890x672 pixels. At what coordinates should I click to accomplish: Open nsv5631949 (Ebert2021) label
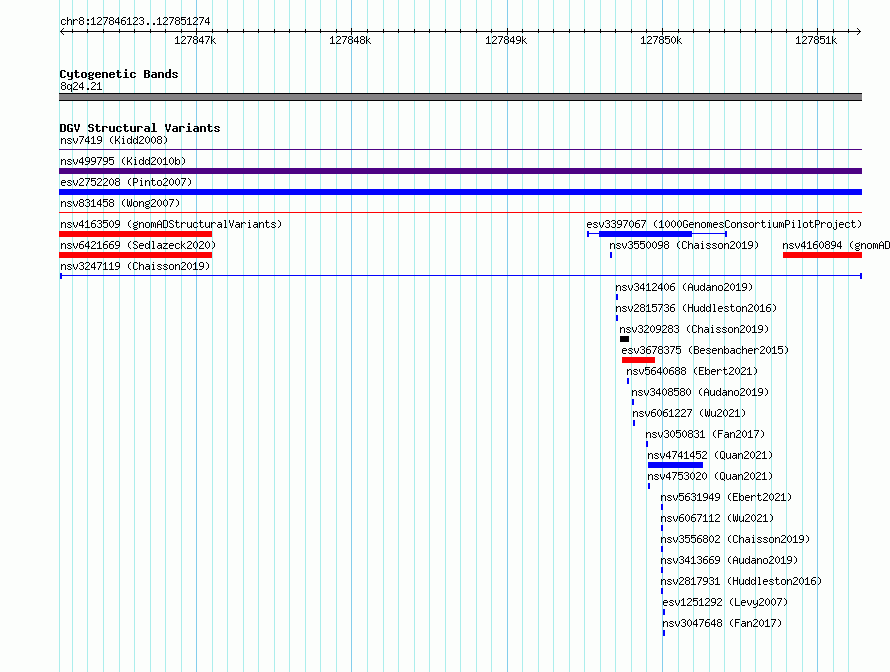[x=726, y=497]
